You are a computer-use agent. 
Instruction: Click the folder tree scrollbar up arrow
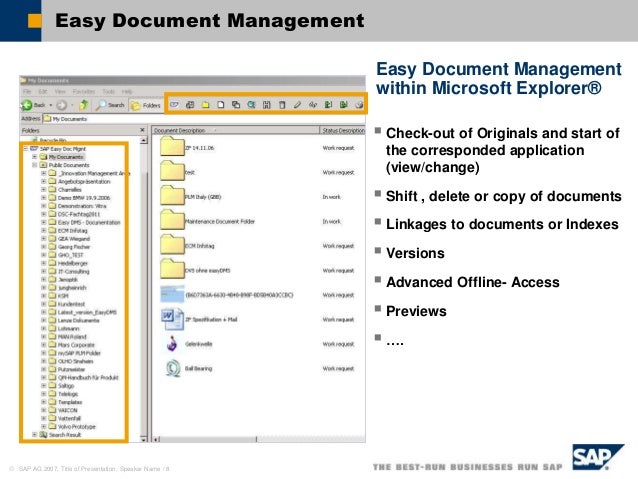click(144, 140)
